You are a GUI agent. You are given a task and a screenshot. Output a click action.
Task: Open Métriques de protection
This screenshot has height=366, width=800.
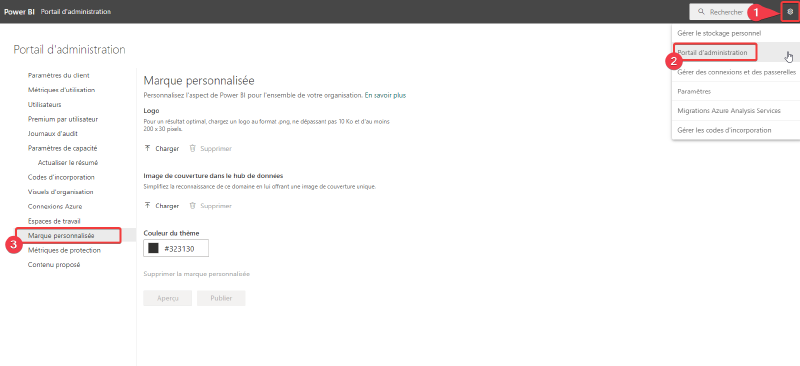pyautogui.click(x=64, y=251)
